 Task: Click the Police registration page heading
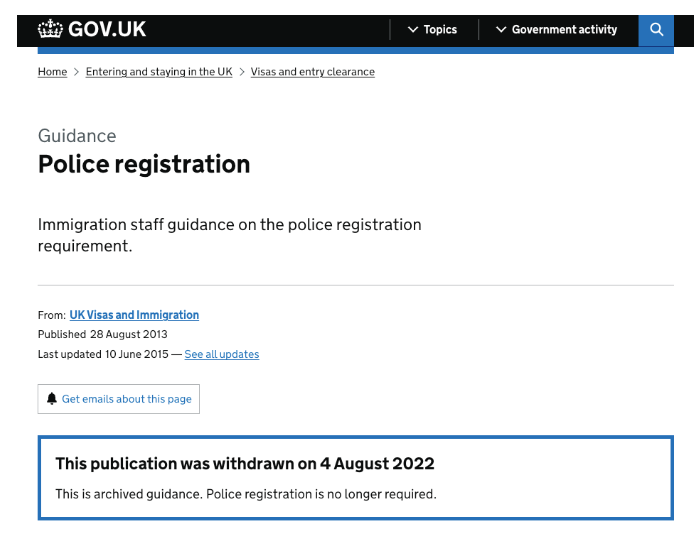[144, 164]
